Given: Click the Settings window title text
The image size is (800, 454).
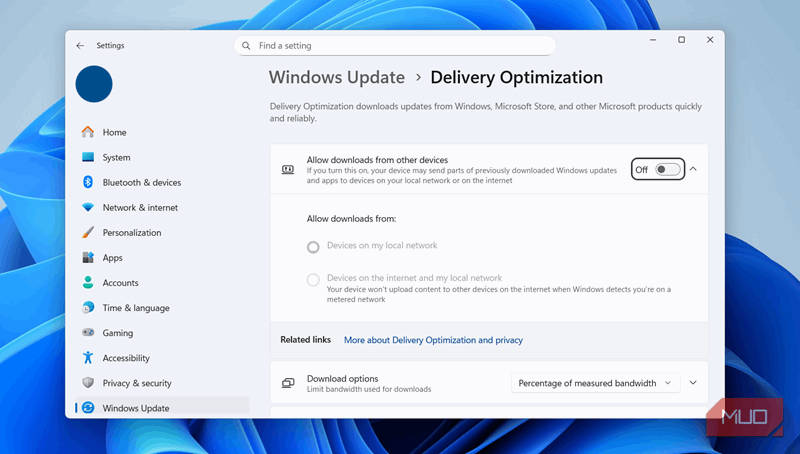Looking at the screenshot, I should [110, 45].
